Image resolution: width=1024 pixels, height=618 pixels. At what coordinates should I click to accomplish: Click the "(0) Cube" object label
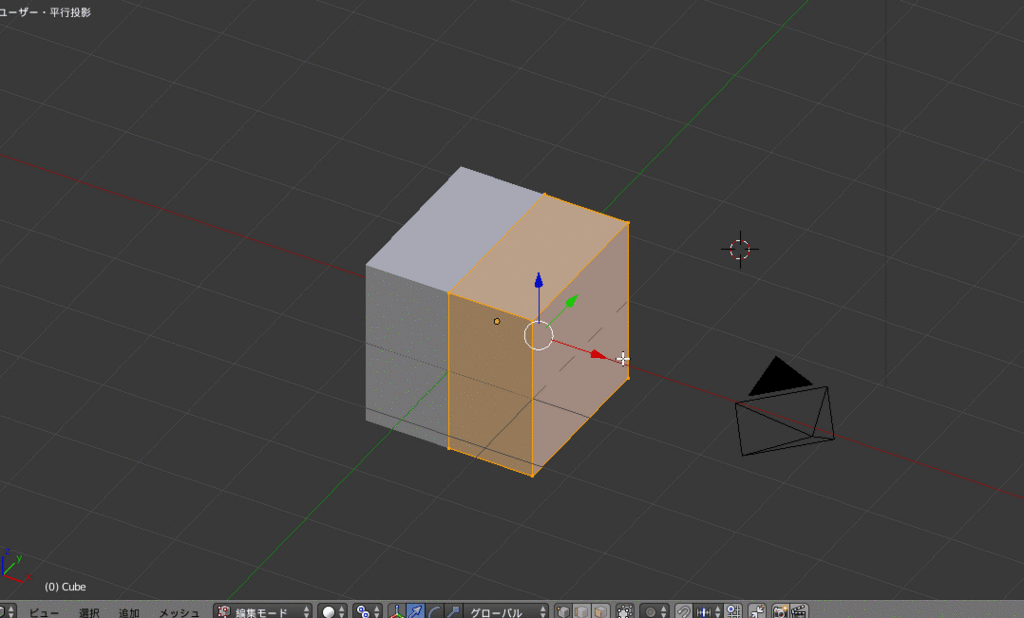[x=65, y=587]
